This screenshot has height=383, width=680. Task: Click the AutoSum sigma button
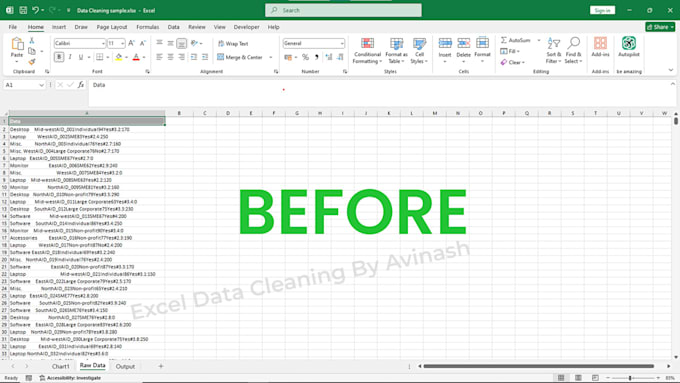(x=515, y=40)
